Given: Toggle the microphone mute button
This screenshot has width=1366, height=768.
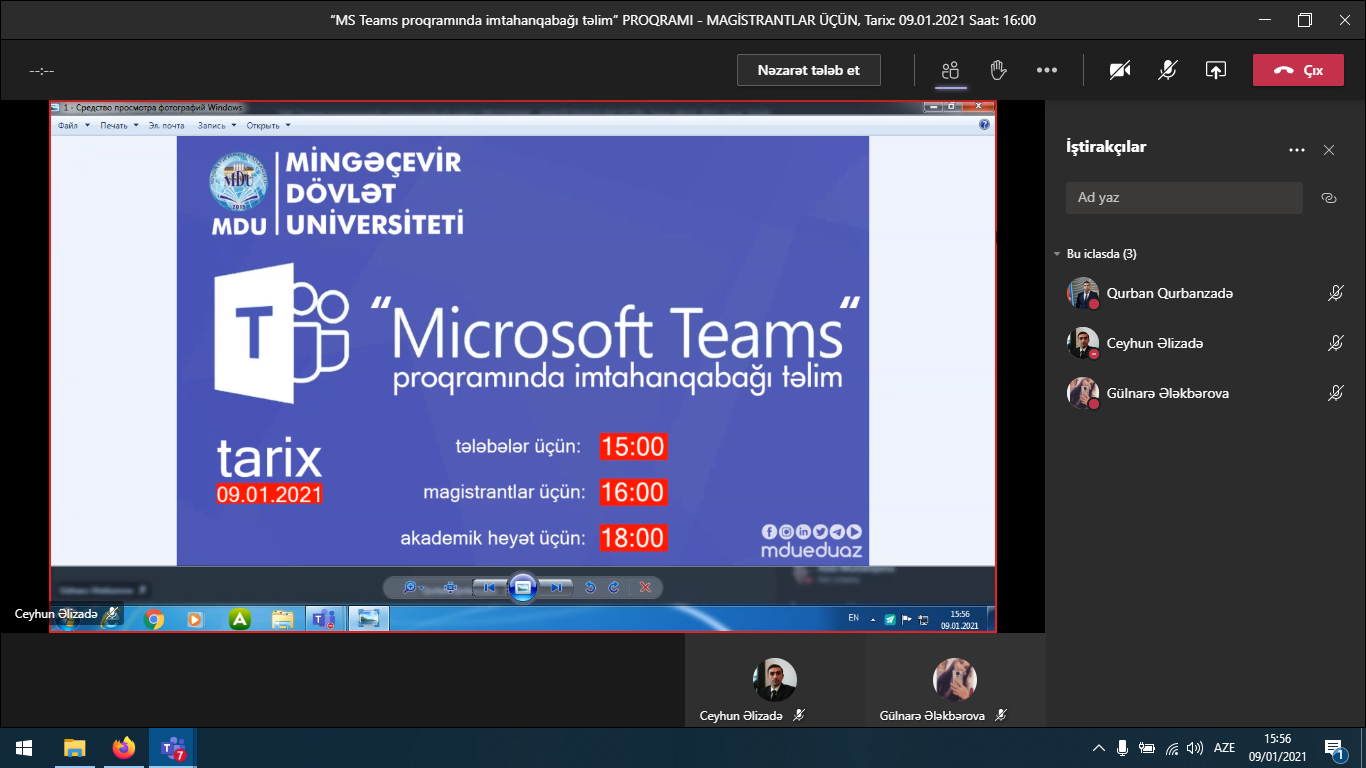Looking at the screenshot, I should point(1167,70).
